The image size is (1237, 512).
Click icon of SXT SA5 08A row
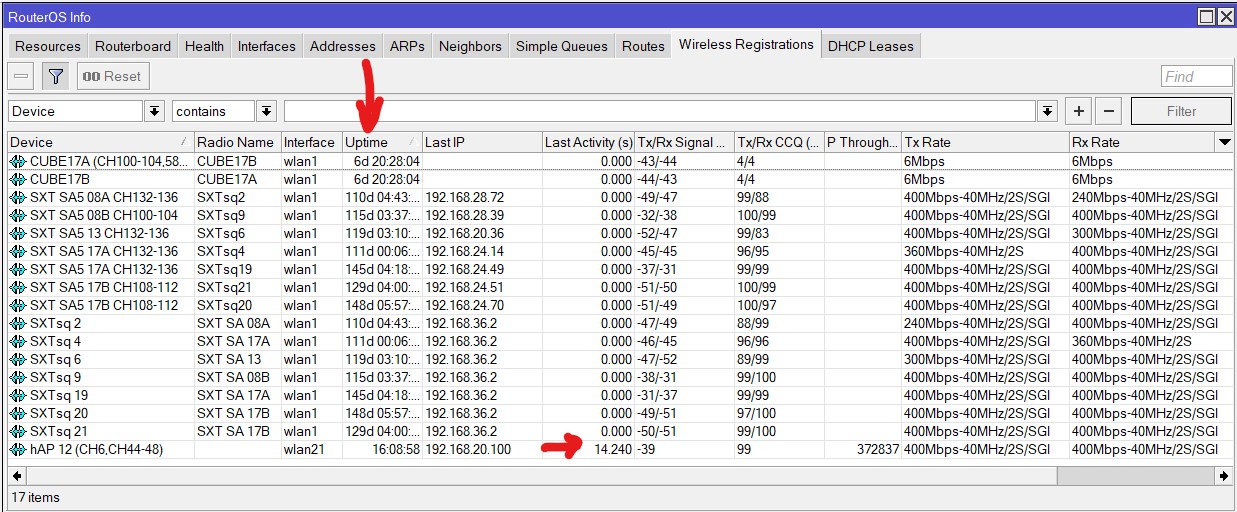[x=18, y=197]
